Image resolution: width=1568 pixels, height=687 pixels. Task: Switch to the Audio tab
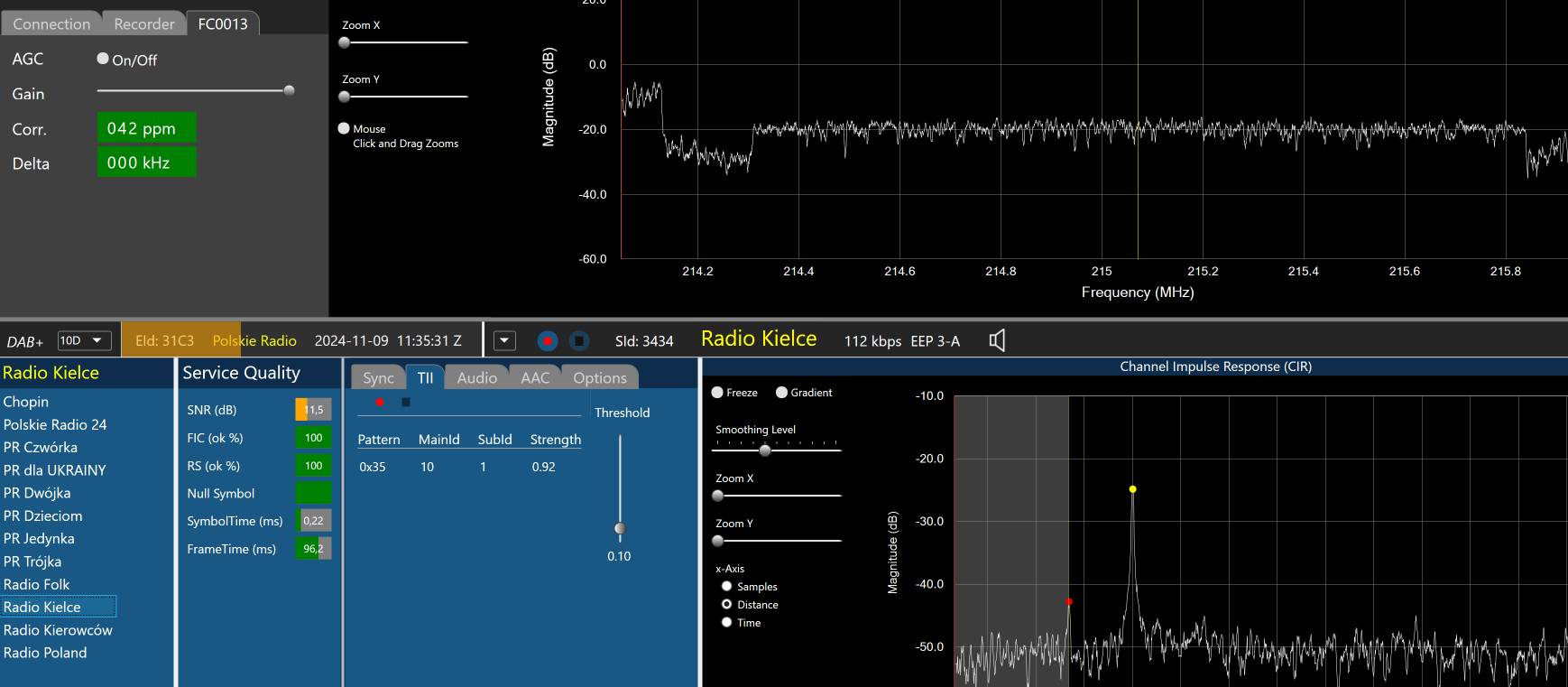click(x=476, y=377)
